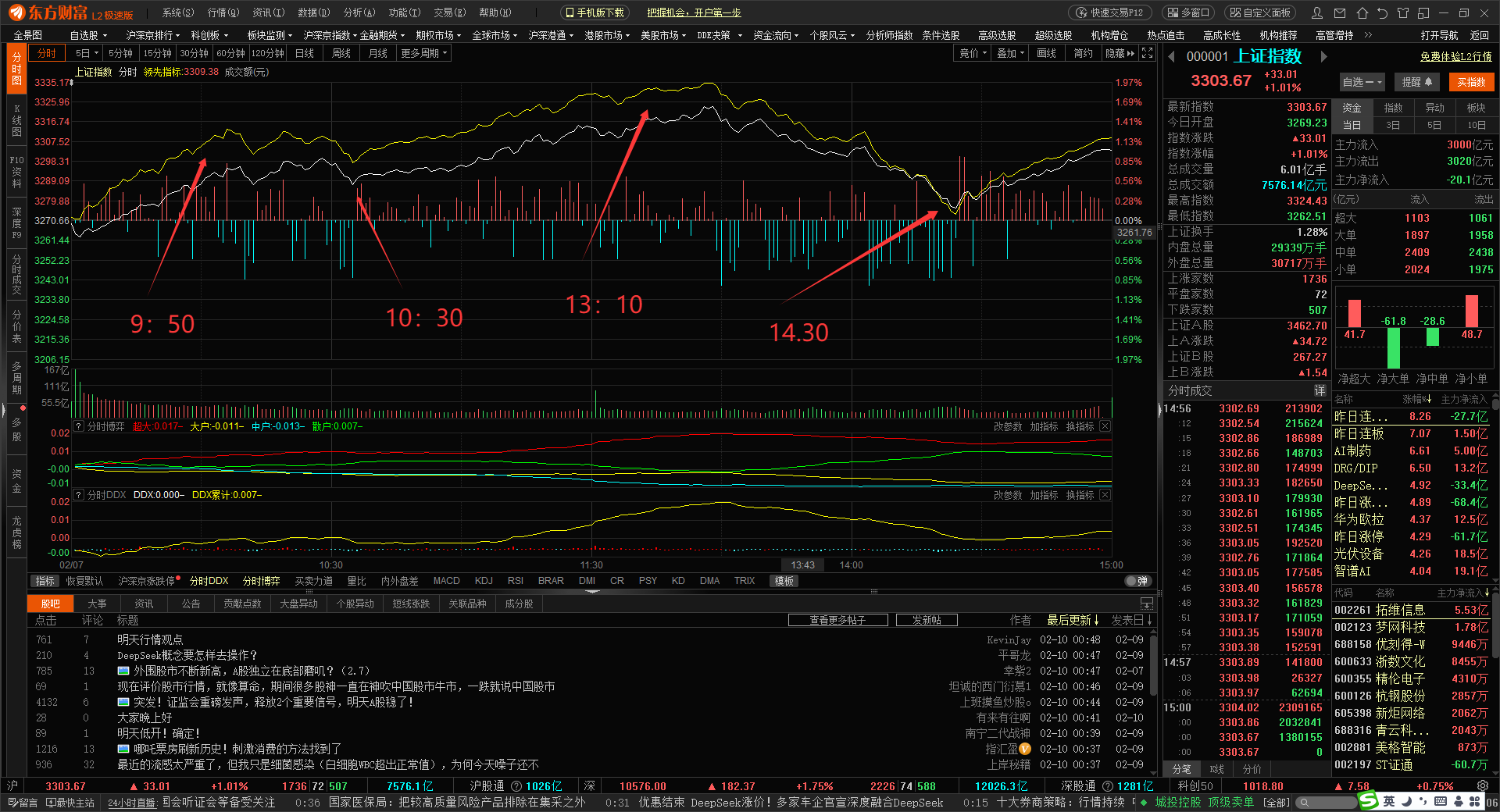Click Sogou input method logo

(x=1369, y=801)
